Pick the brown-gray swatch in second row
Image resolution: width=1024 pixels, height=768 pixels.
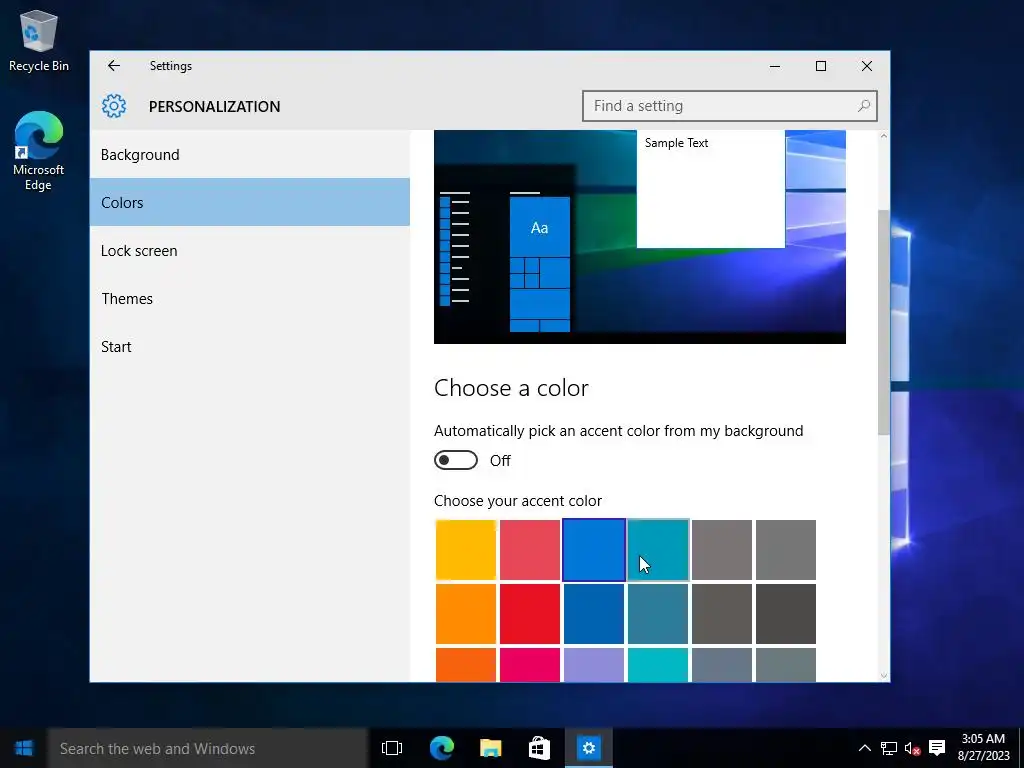tap(722, 614)
